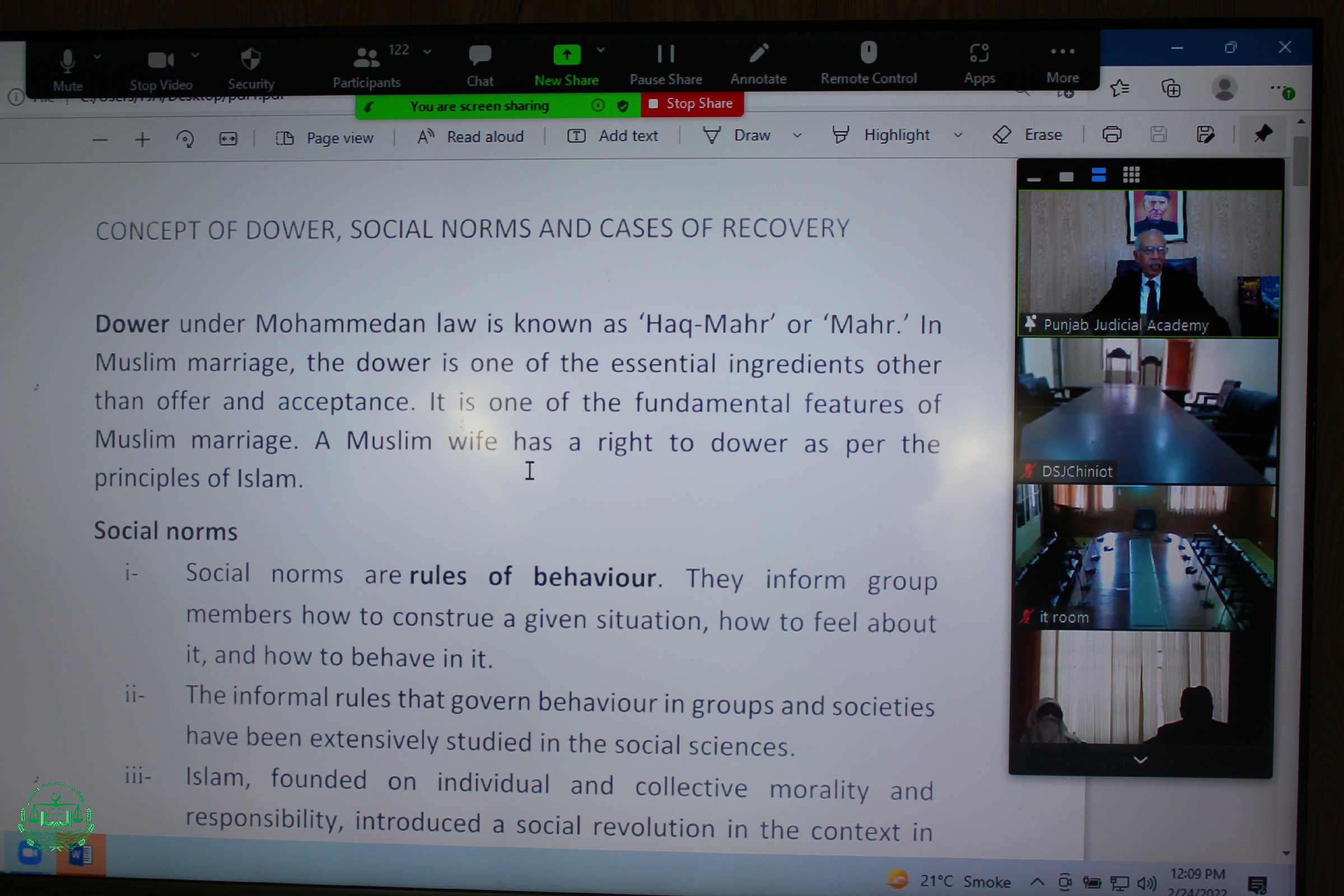The width and height of the screenshot is (1344, 896).
Task: Print the PDF document
Action: click(x=1112, y=135)
